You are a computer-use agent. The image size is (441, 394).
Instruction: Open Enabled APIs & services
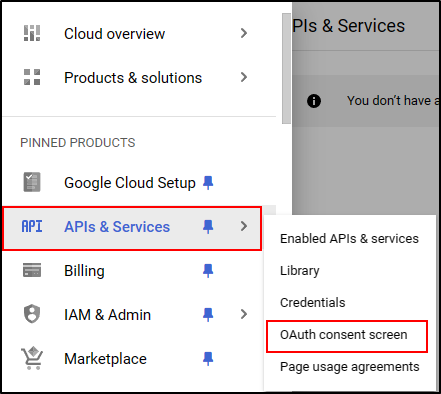[x=349, y=239]
